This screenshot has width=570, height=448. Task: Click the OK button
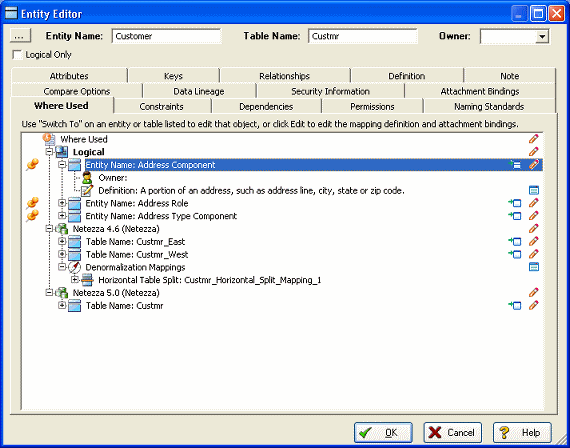pyautogui.click(x=383, y=432)
